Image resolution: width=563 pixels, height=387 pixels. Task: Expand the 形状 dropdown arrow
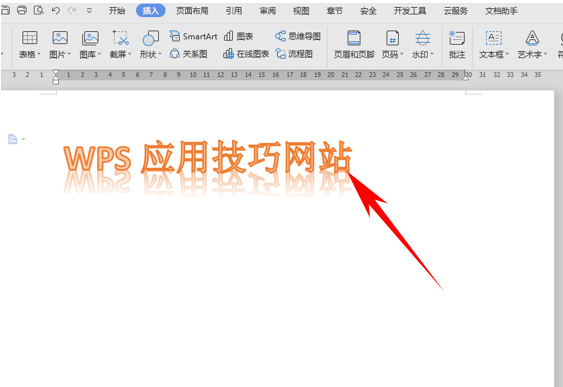click(x=160, y=54)
